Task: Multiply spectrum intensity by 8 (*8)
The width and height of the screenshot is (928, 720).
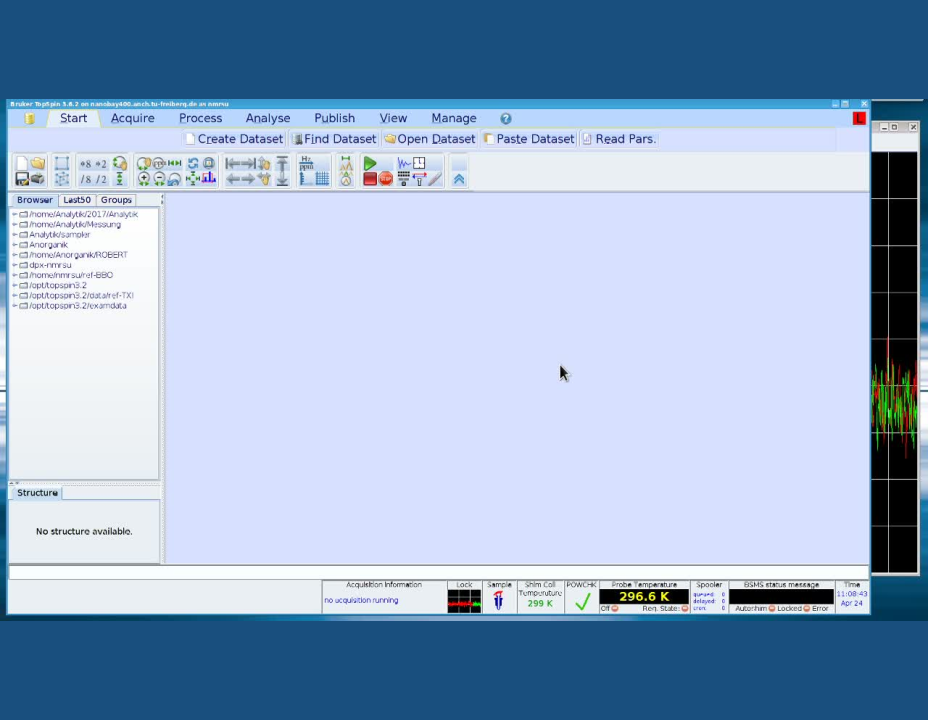Action: [x=86, y=164]
